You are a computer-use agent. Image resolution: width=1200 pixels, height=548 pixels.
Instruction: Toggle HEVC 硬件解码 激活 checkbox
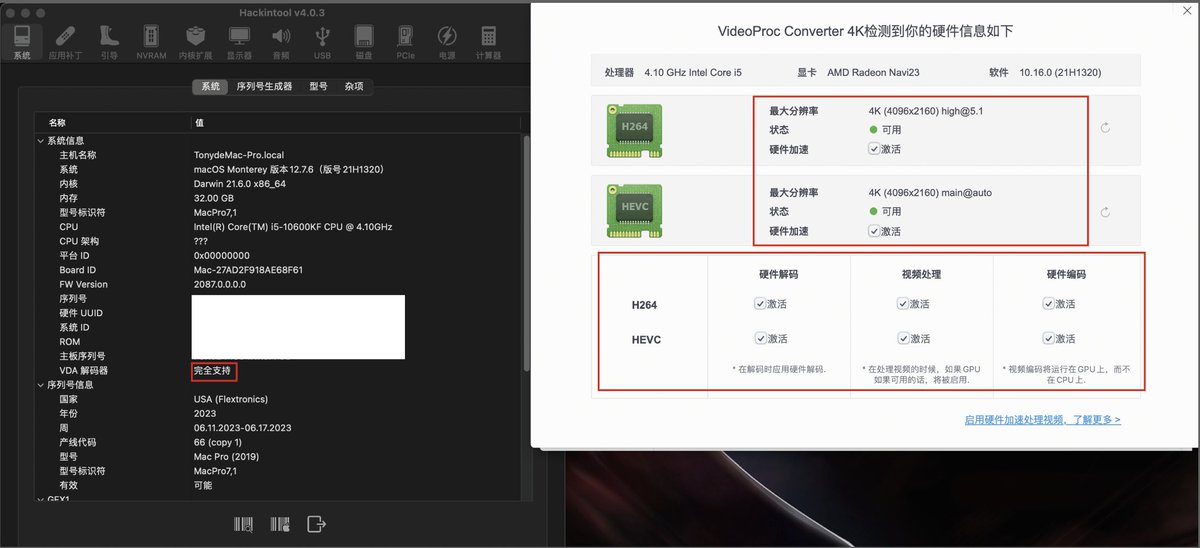[x=759, y=338]
